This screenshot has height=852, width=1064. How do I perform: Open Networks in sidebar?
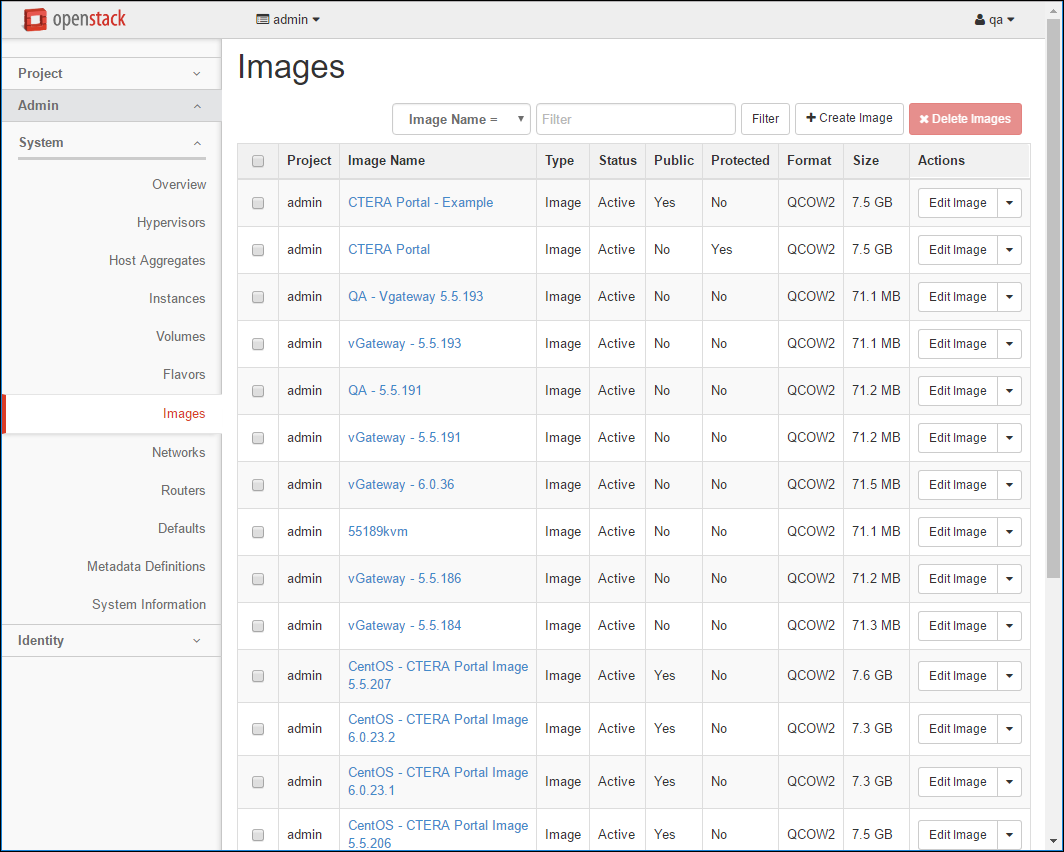tap(178, 452)
